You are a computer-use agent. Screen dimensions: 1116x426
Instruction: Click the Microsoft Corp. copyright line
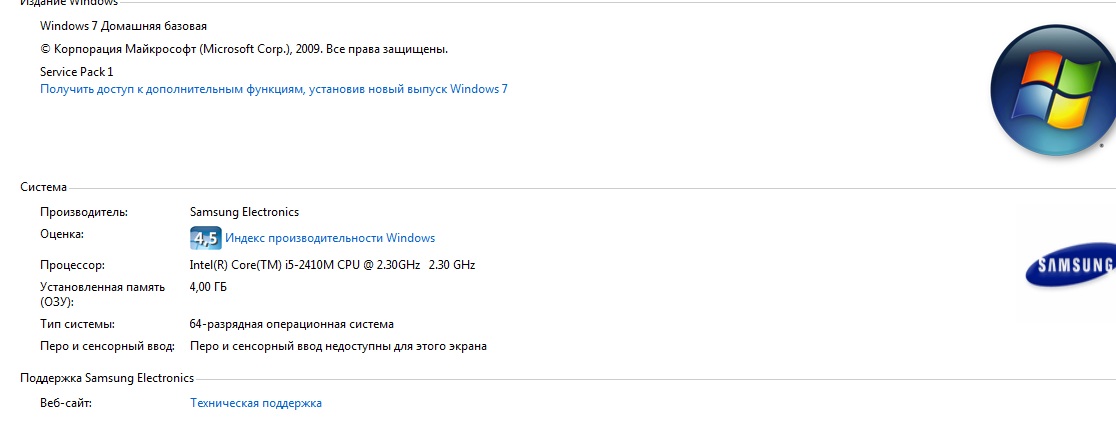pyautogui.click(x=244, y=50)
